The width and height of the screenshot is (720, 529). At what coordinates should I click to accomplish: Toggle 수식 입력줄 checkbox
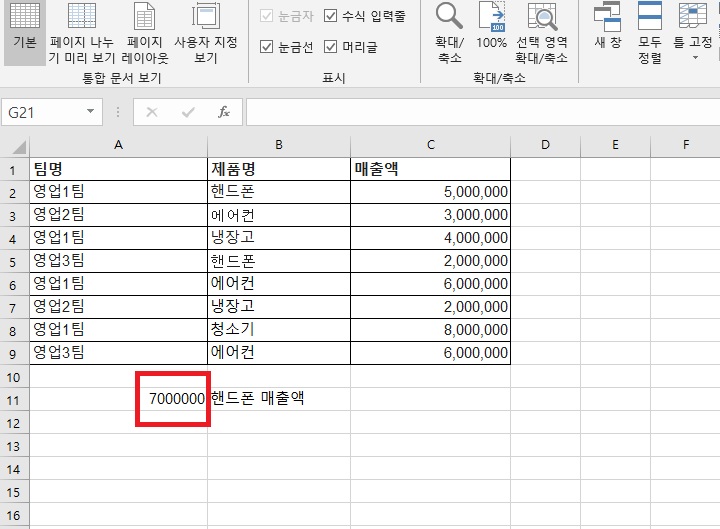tap(331, 16)
